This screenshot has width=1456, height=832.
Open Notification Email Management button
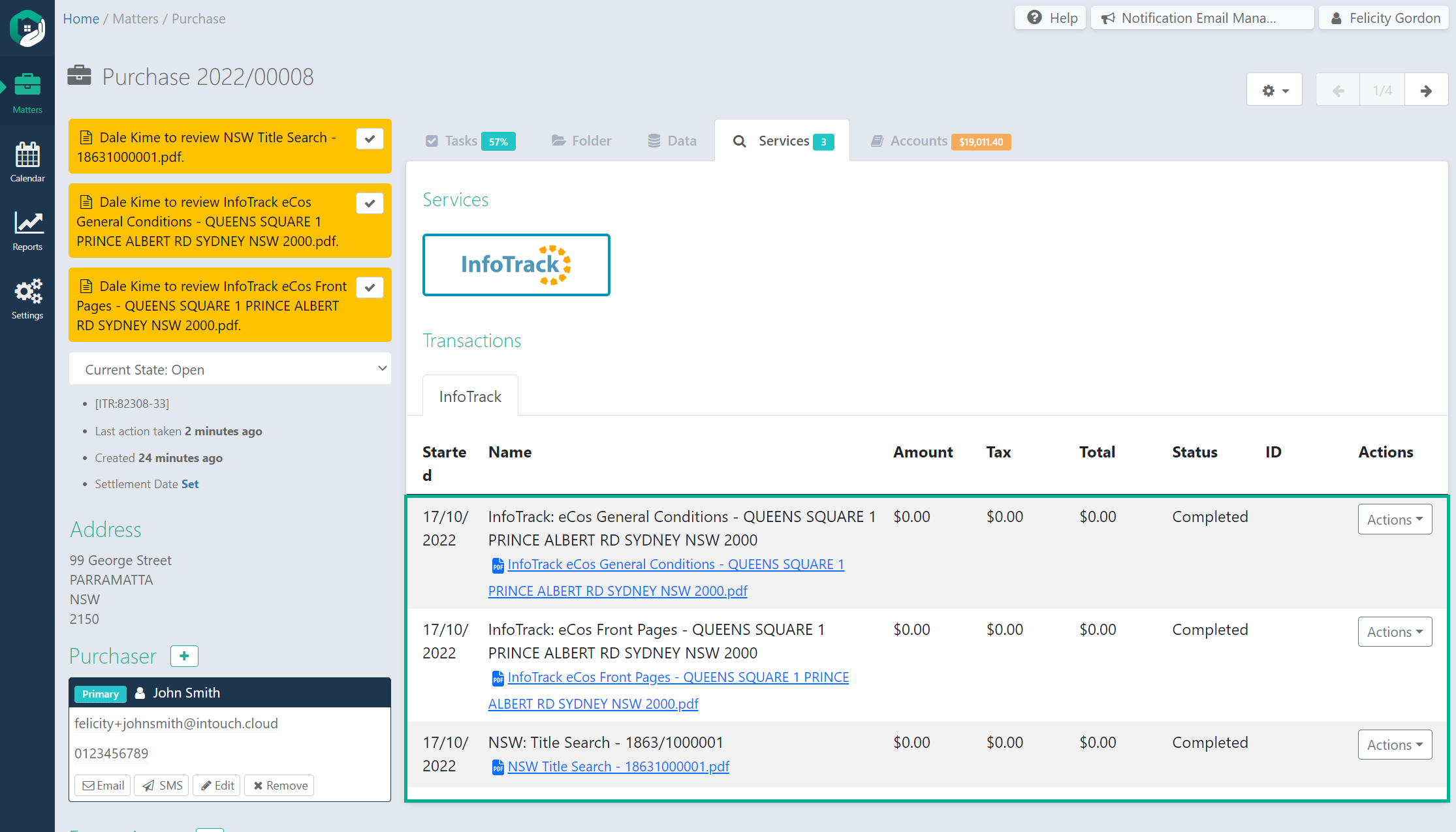[1202, 18]
